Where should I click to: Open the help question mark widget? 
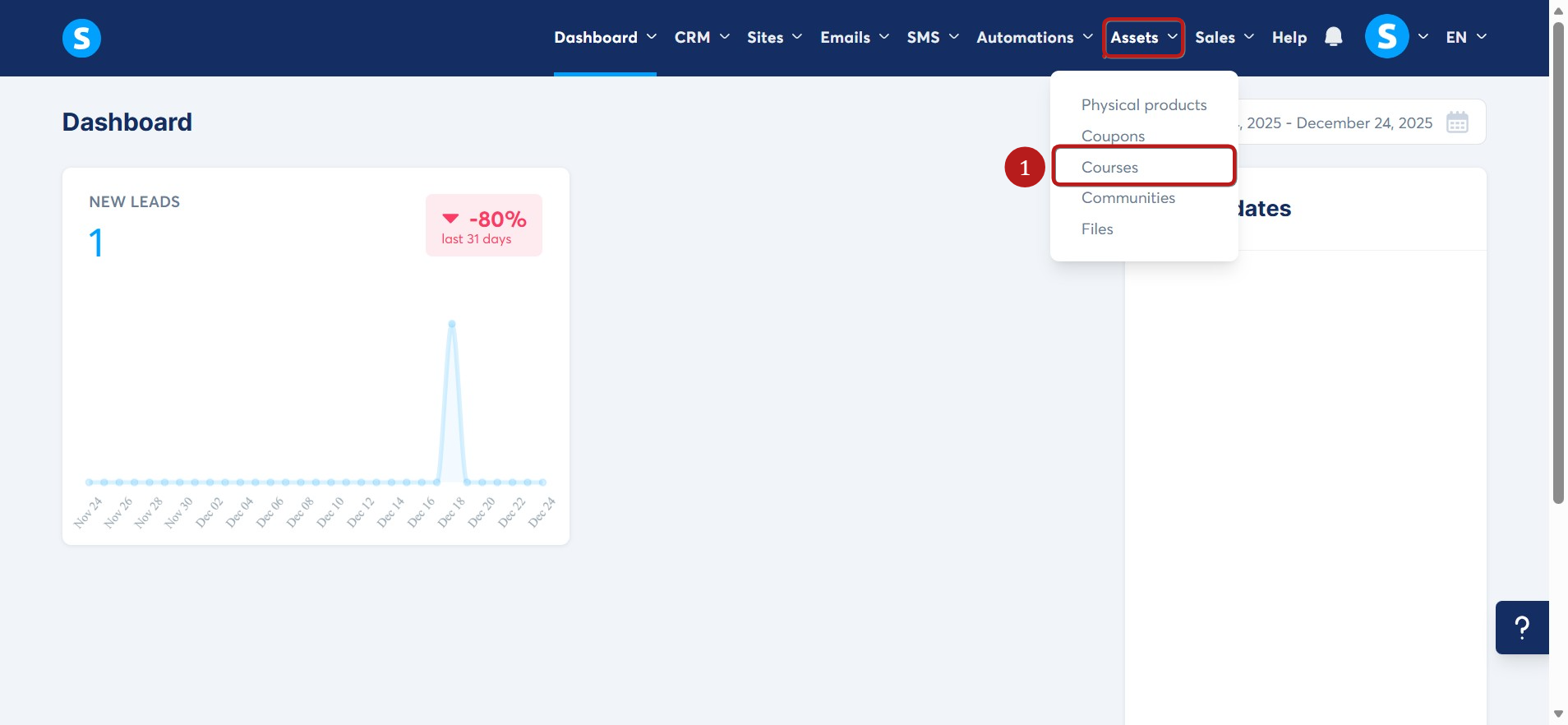[1522, 627]
